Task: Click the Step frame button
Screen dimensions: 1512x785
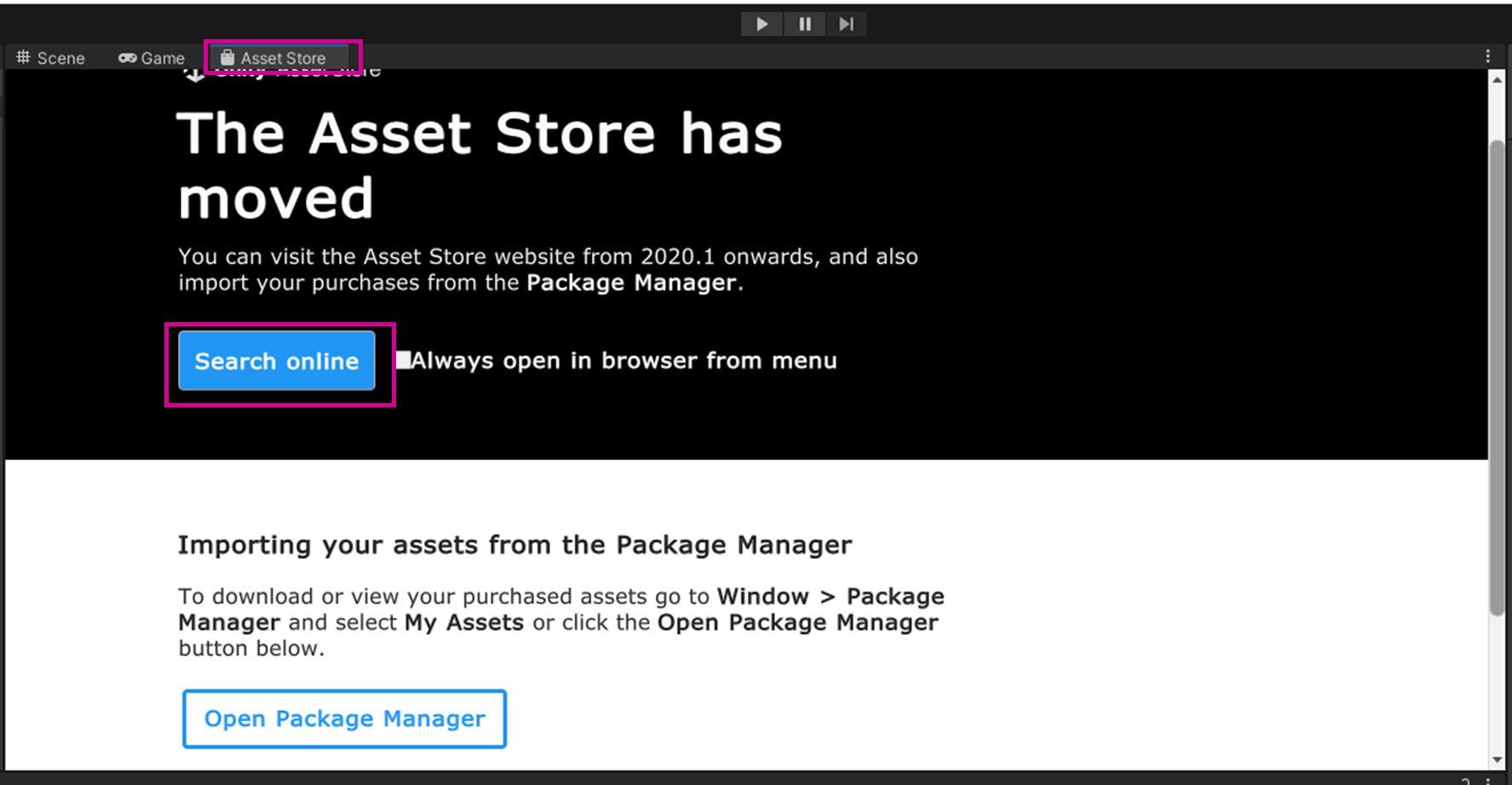Action: pyautogui.click(x=846, y=24)
